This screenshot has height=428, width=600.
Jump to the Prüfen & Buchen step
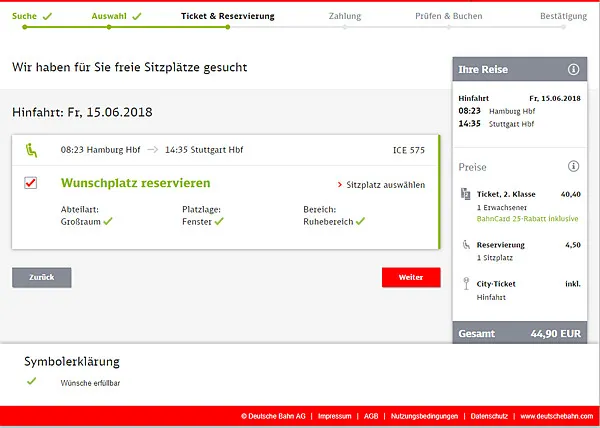tap(448, 16)
